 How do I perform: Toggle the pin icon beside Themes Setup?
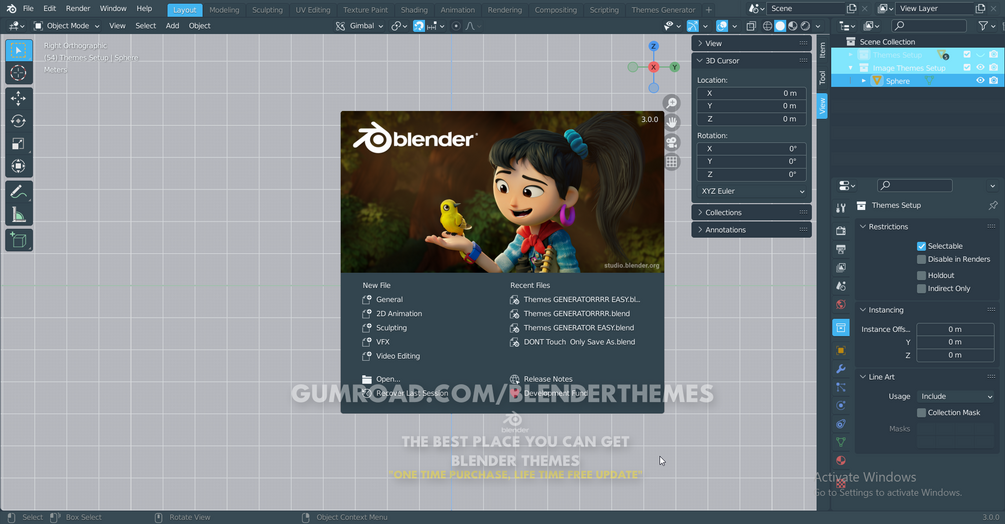click(993, 206)
